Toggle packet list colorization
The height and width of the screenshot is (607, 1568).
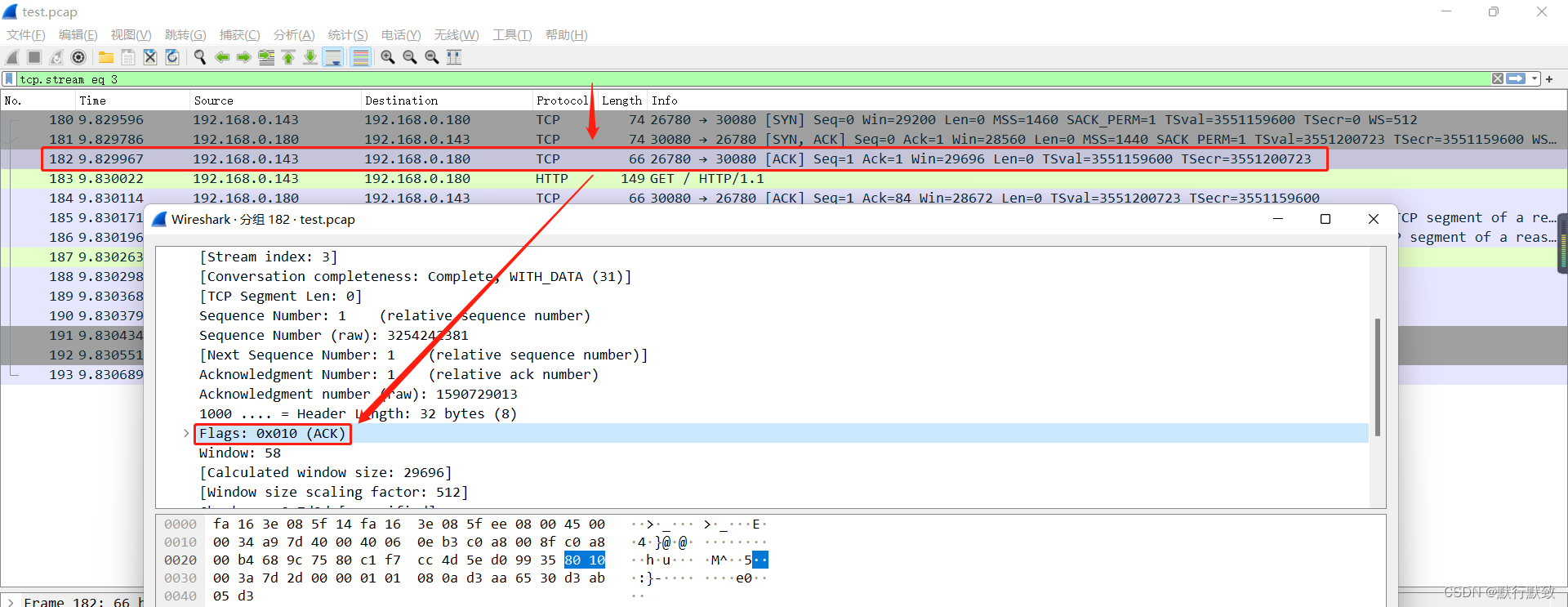coord(360,57)
